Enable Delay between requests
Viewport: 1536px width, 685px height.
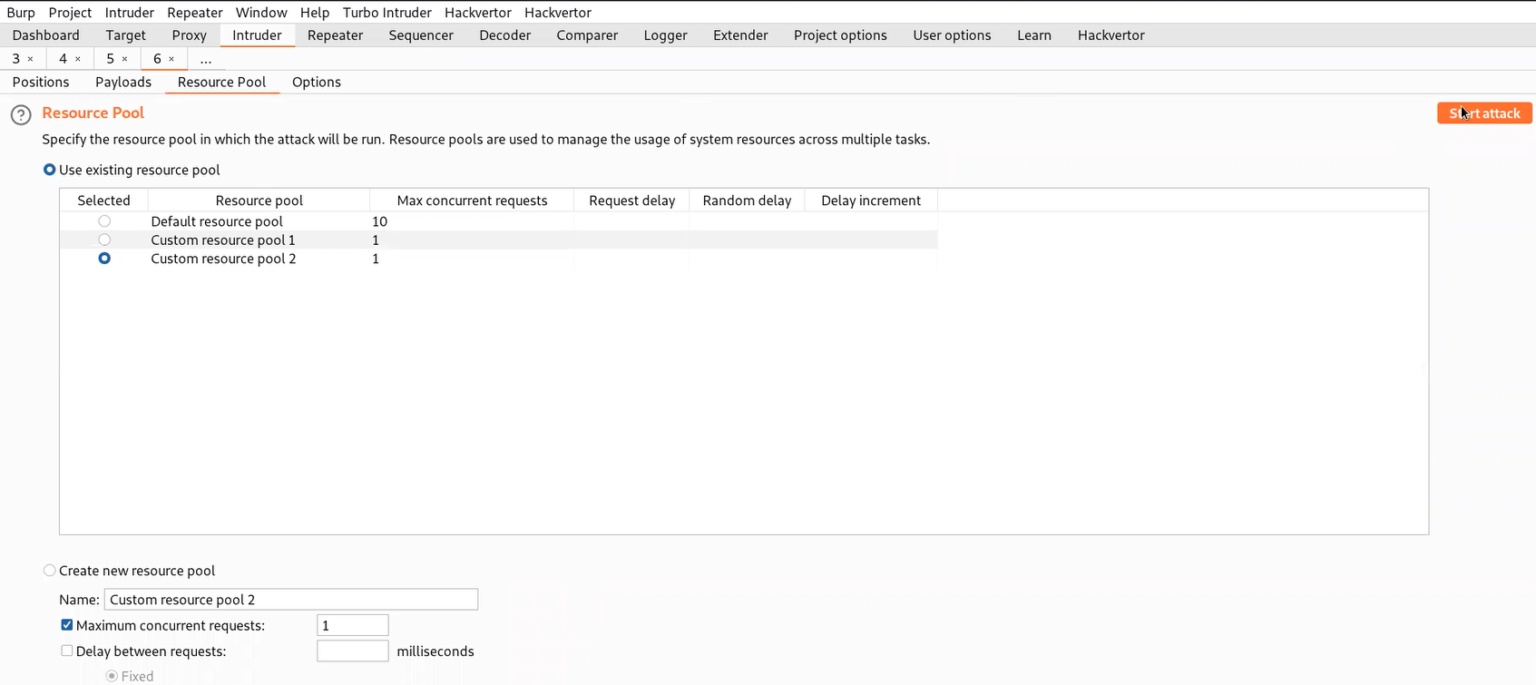coord(67,650)
